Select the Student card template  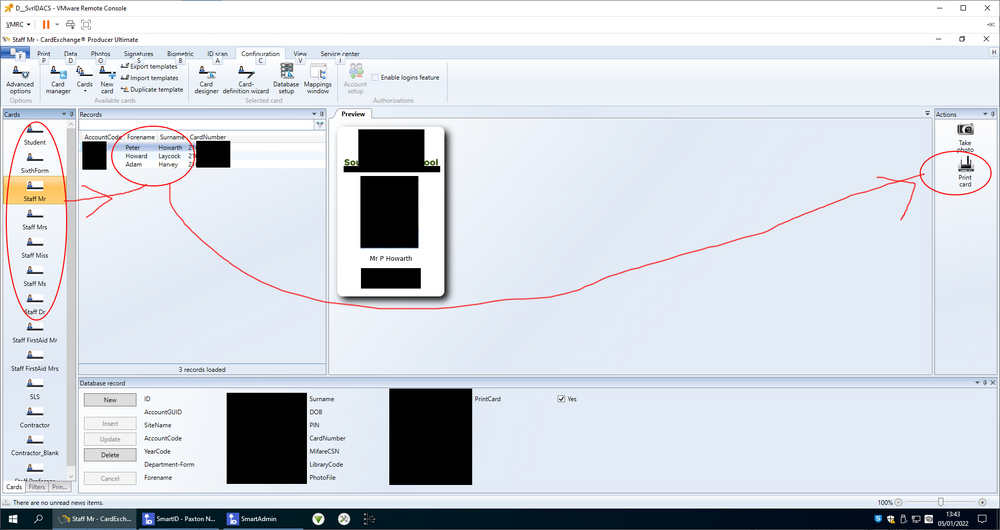tap(34, 135)
